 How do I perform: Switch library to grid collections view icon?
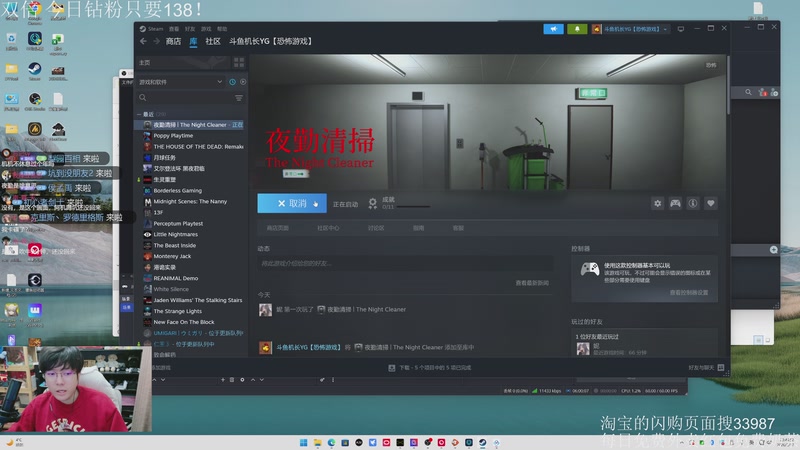239,63
